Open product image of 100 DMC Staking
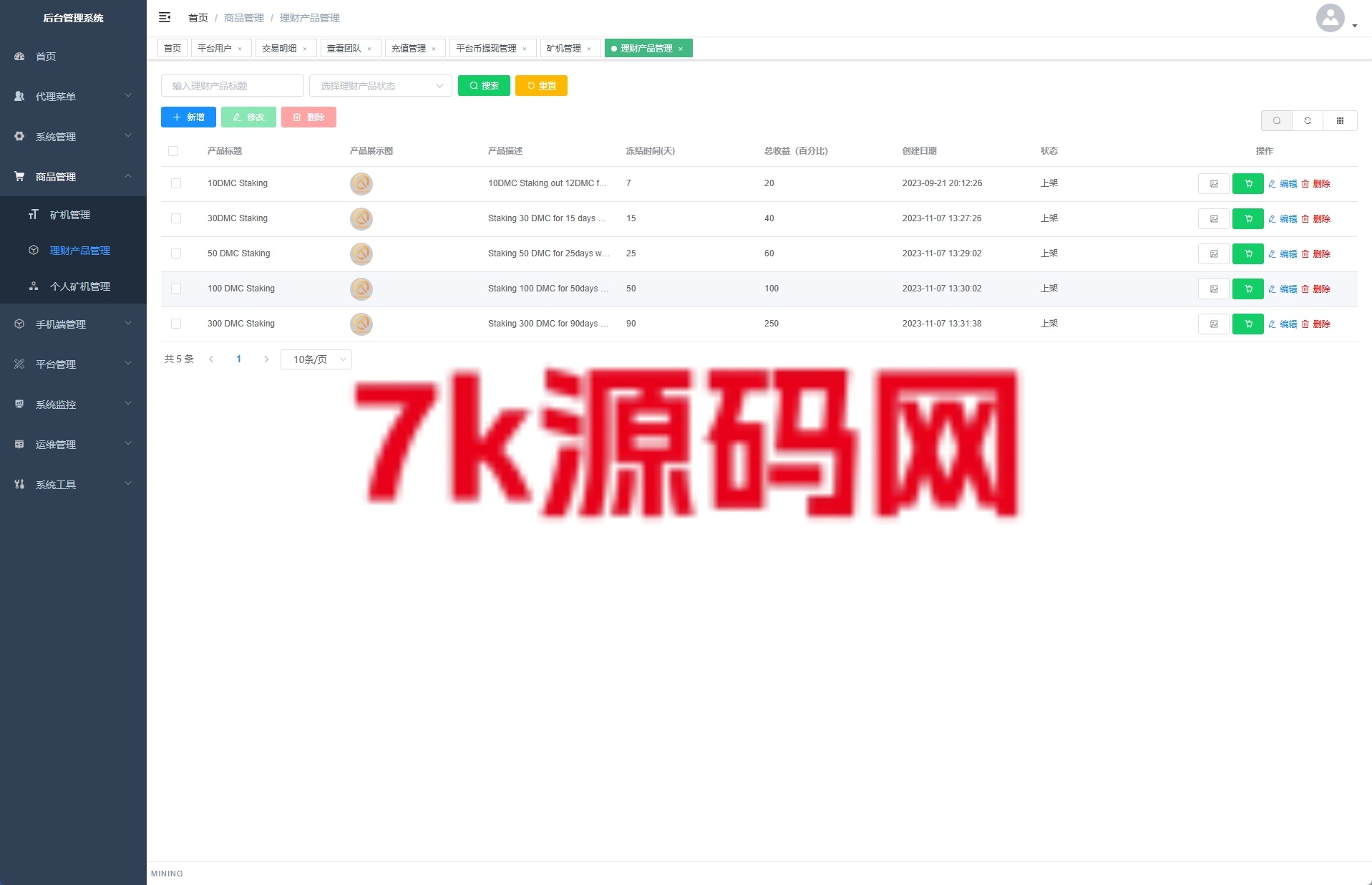This screenshot has width=1372, height=885. pyautogui.click(x=361, y=289)
